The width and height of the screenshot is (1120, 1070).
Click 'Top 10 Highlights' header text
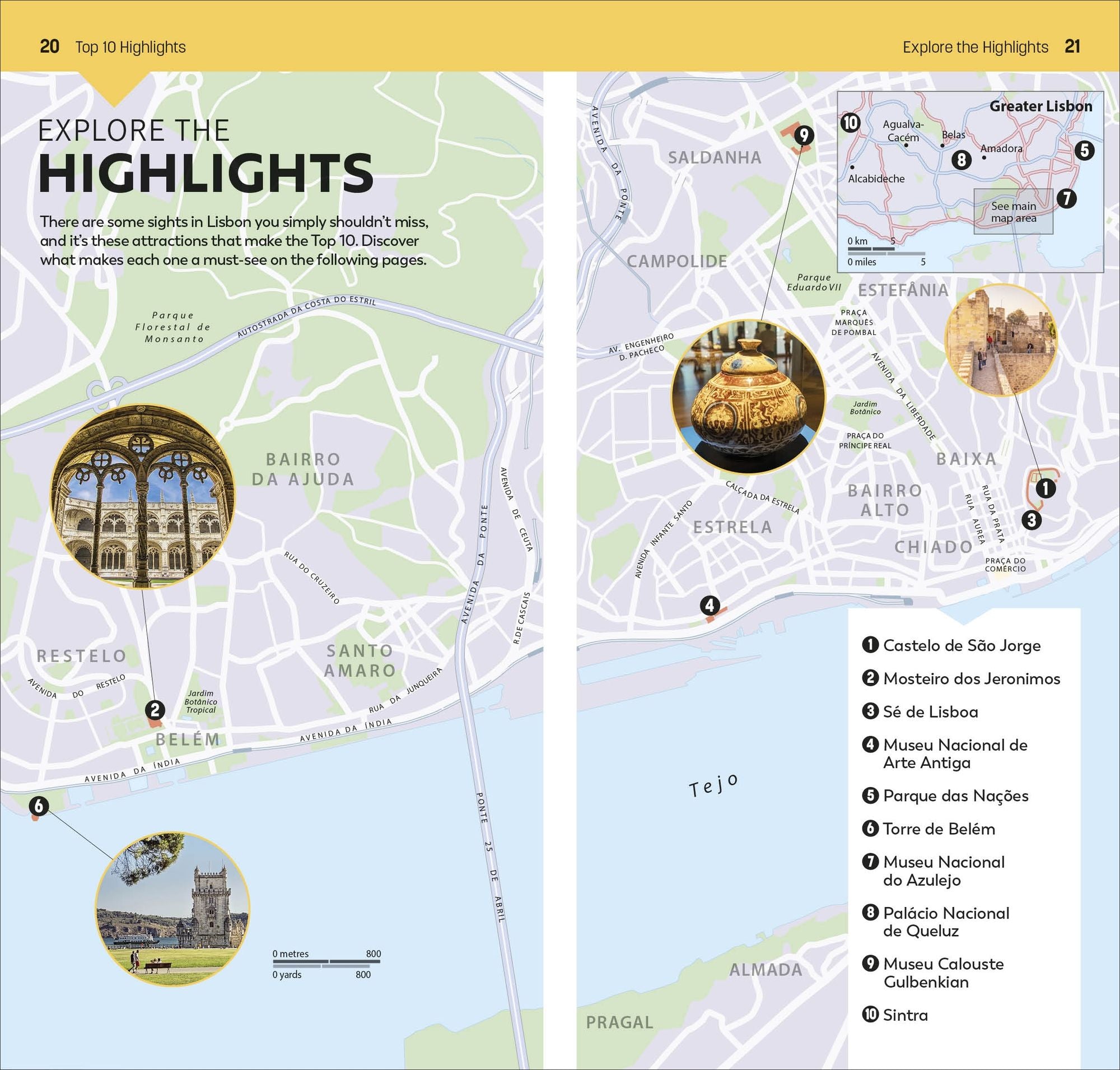130,46
